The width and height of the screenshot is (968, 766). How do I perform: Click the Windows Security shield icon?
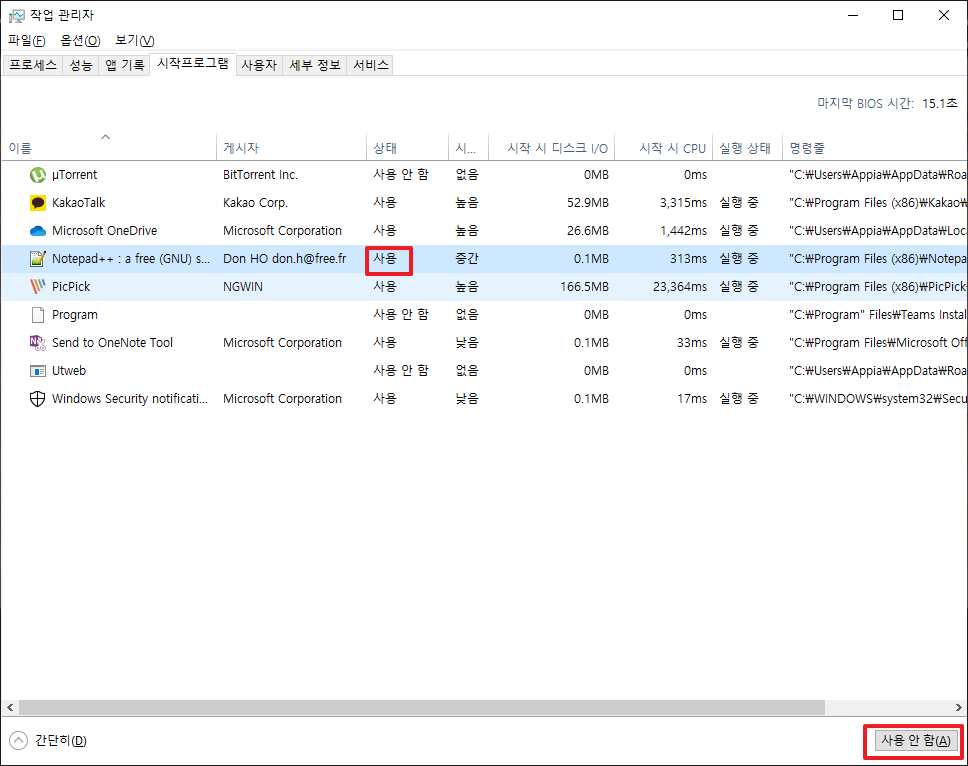click(38, 399)
